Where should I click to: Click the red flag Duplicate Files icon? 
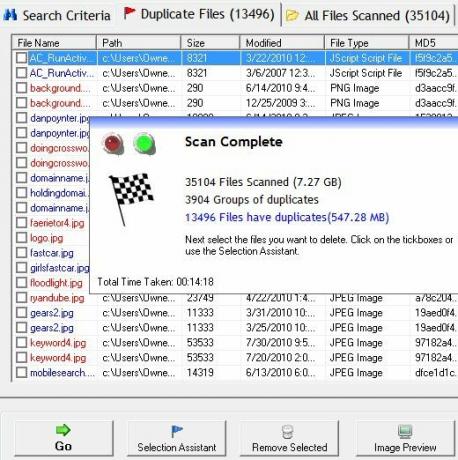pyautogui.click(x=129, y=13)
